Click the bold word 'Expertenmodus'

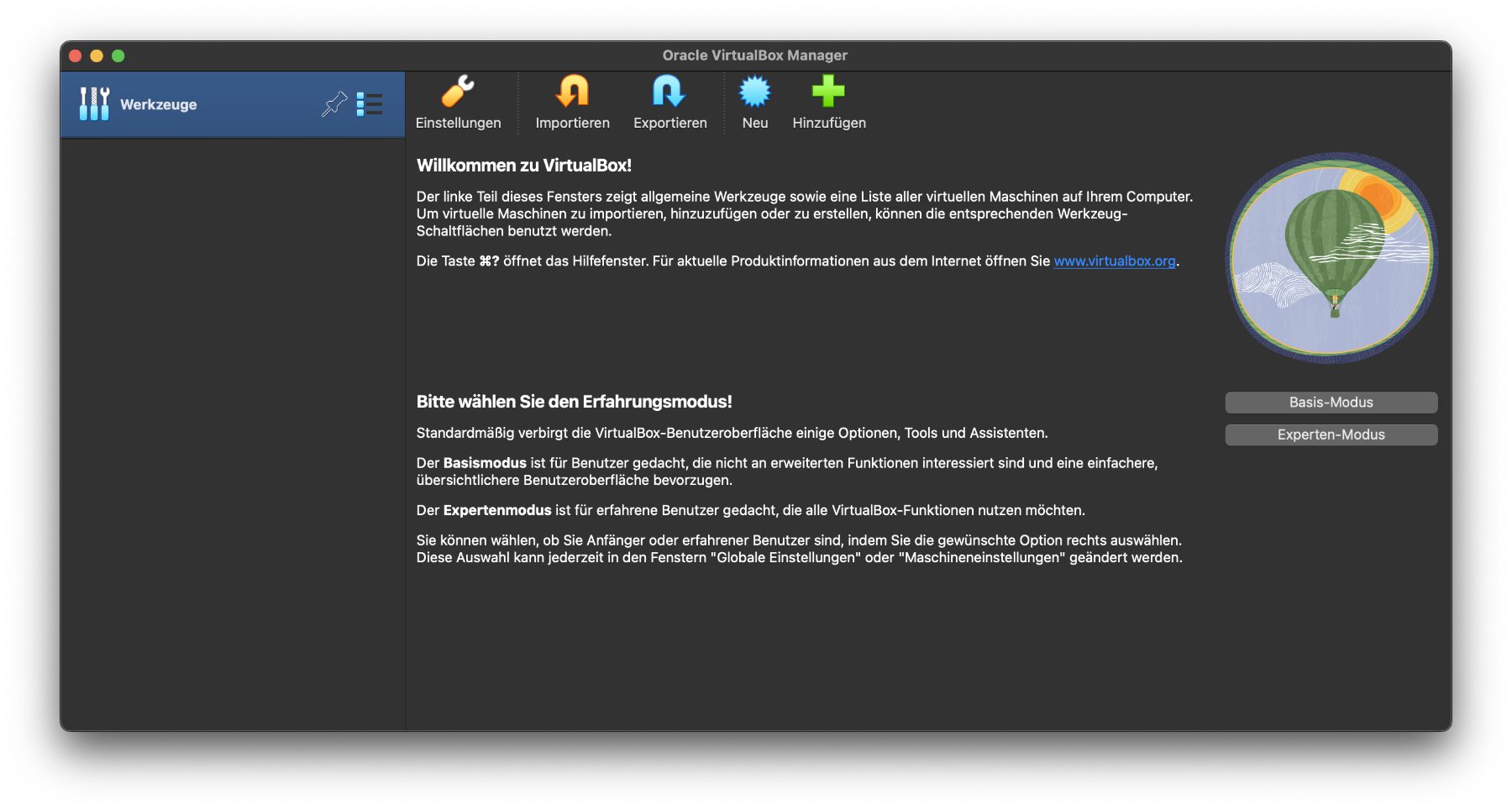(x=497, y=510)
